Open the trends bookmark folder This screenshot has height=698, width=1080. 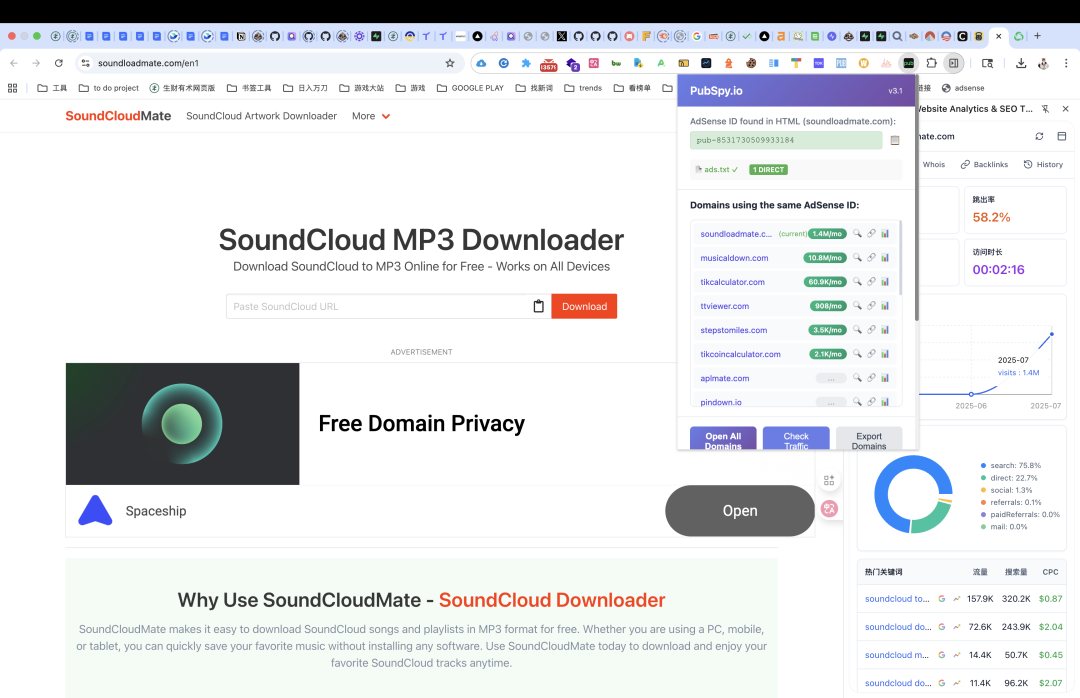point(583,88)
